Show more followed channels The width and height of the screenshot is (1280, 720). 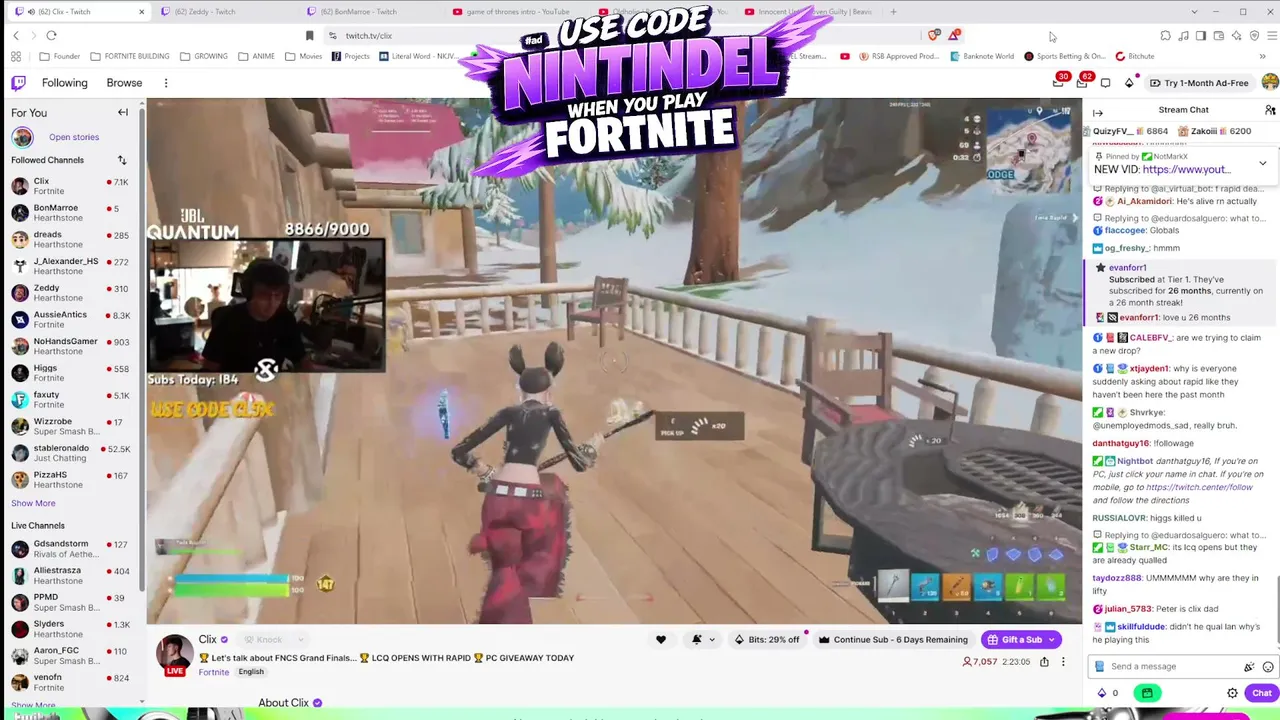[33, 503]
